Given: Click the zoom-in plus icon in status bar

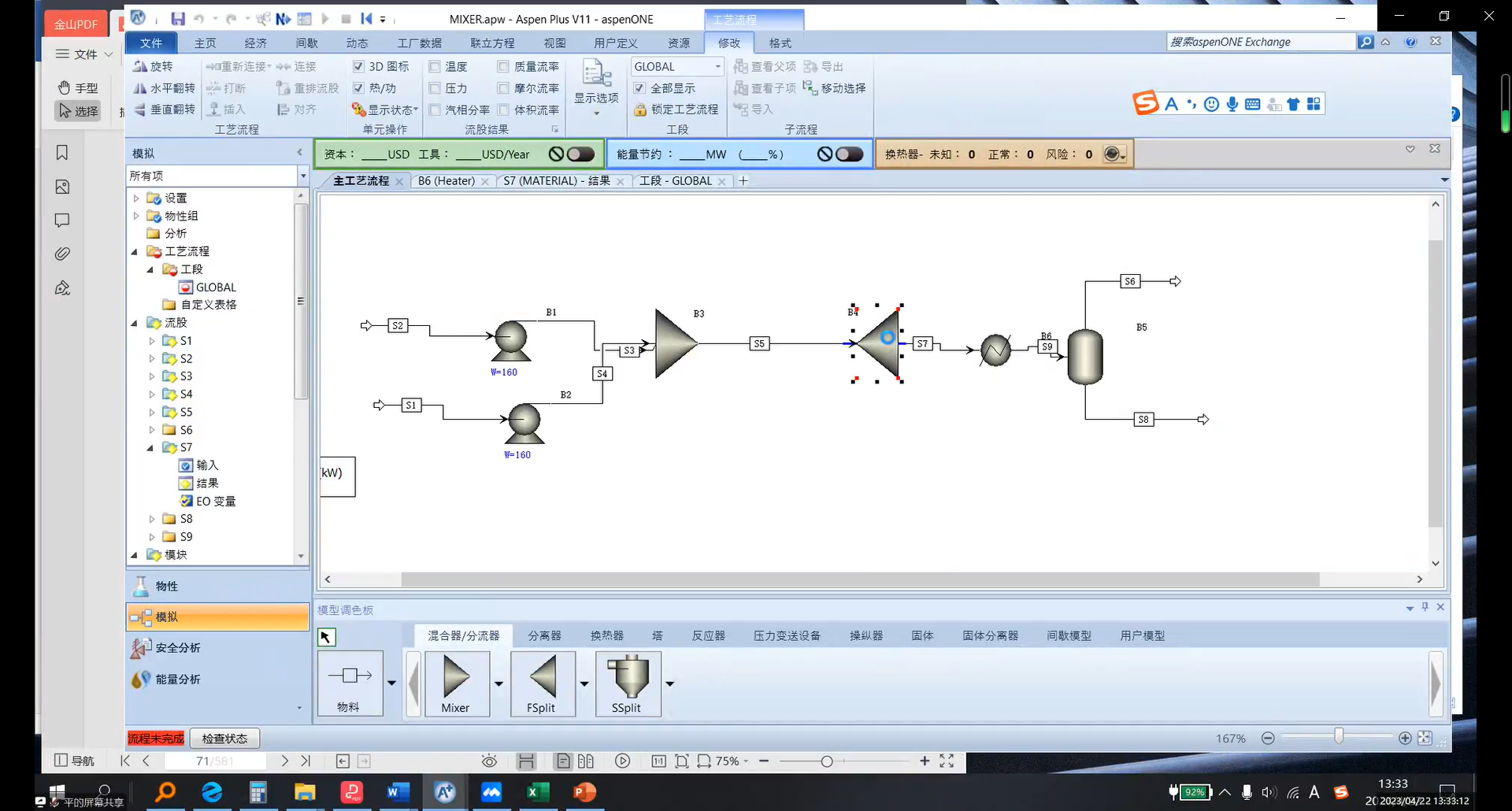Looking at the screenshot, I should [1405, 739].
